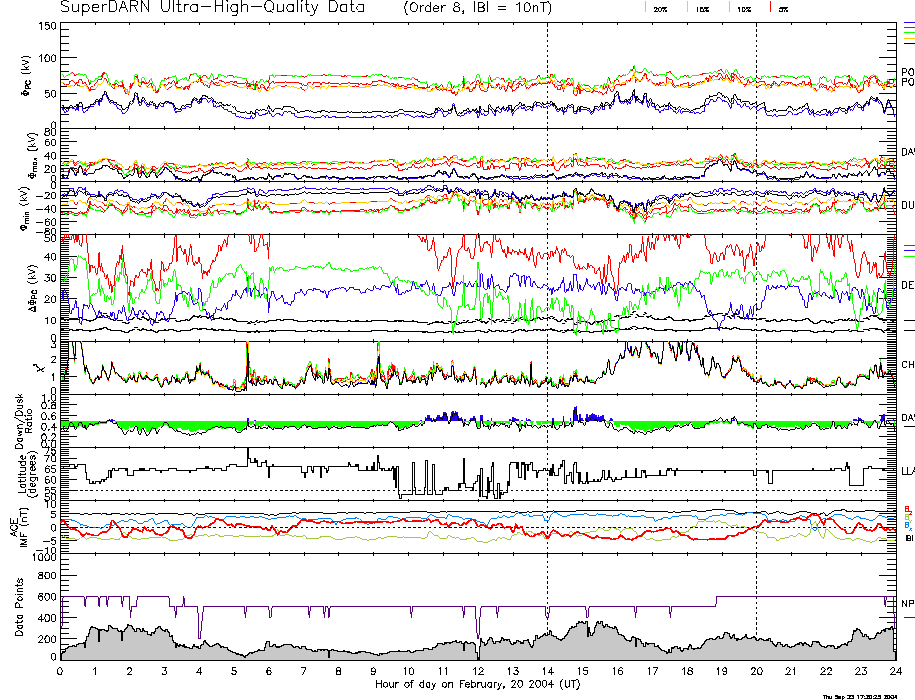Image resolution: width=915 pixels, height=700 pixels.
Task: Click the NP label right of data points panel
Action: click(x=907, y=604)
